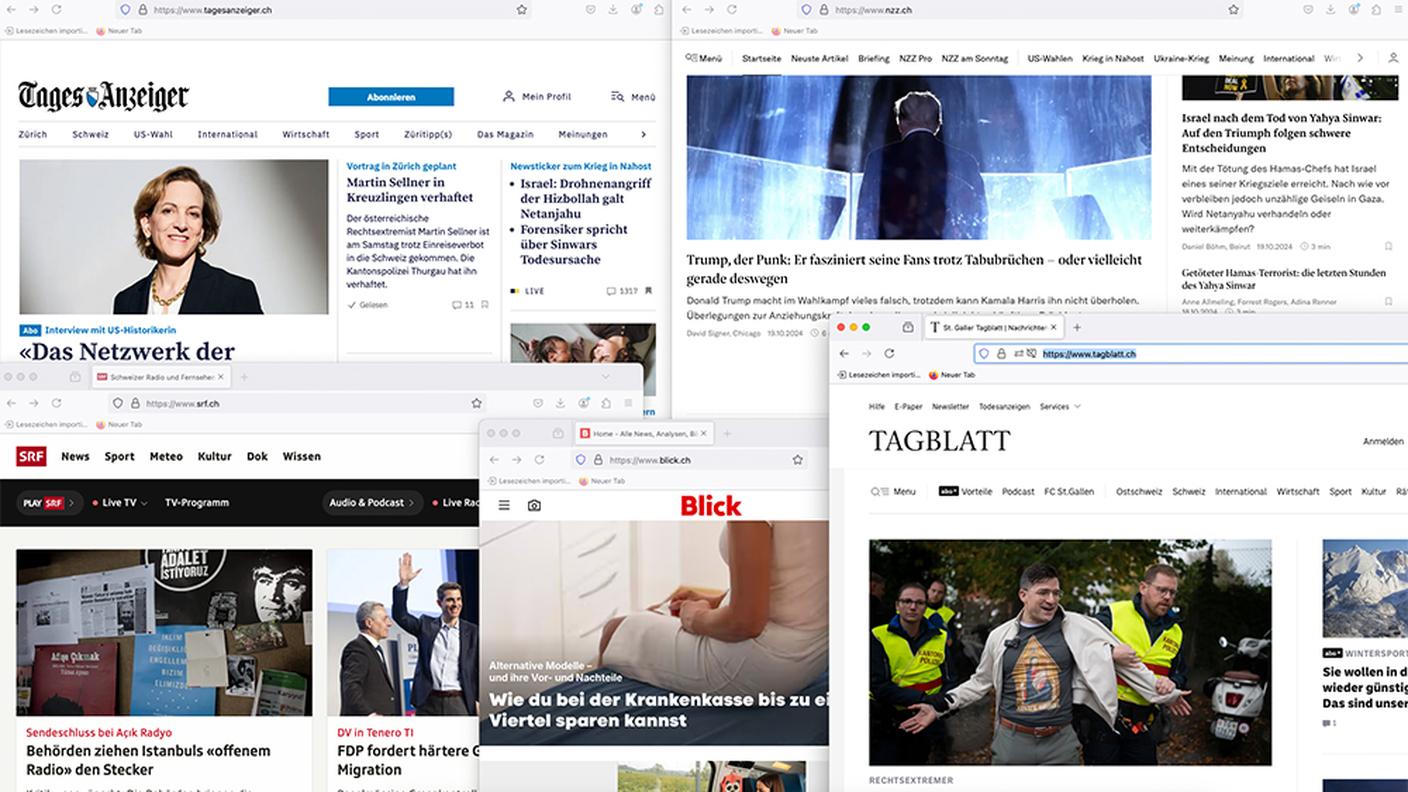Screen dimensions: 1408x792
Task: Expand more Tages-Anzeiger navigation sections
Action: (643, 134)
